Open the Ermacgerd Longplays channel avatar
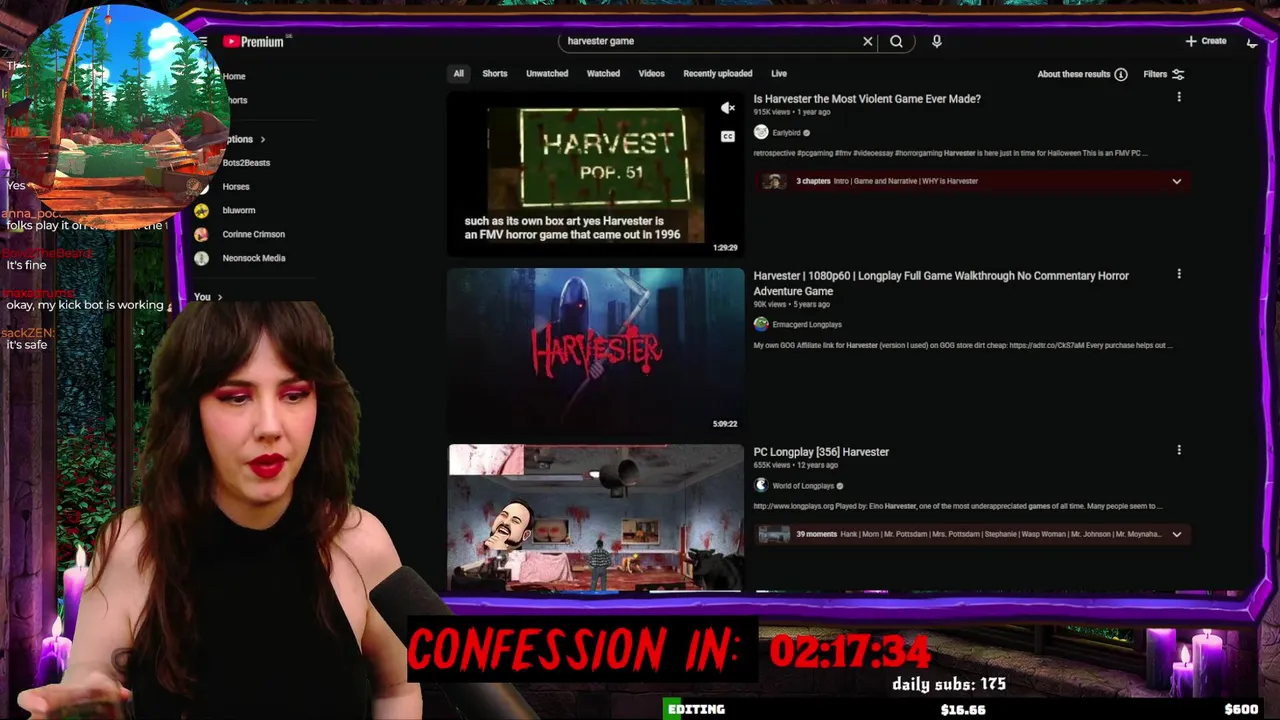 [x=761, y=324]
